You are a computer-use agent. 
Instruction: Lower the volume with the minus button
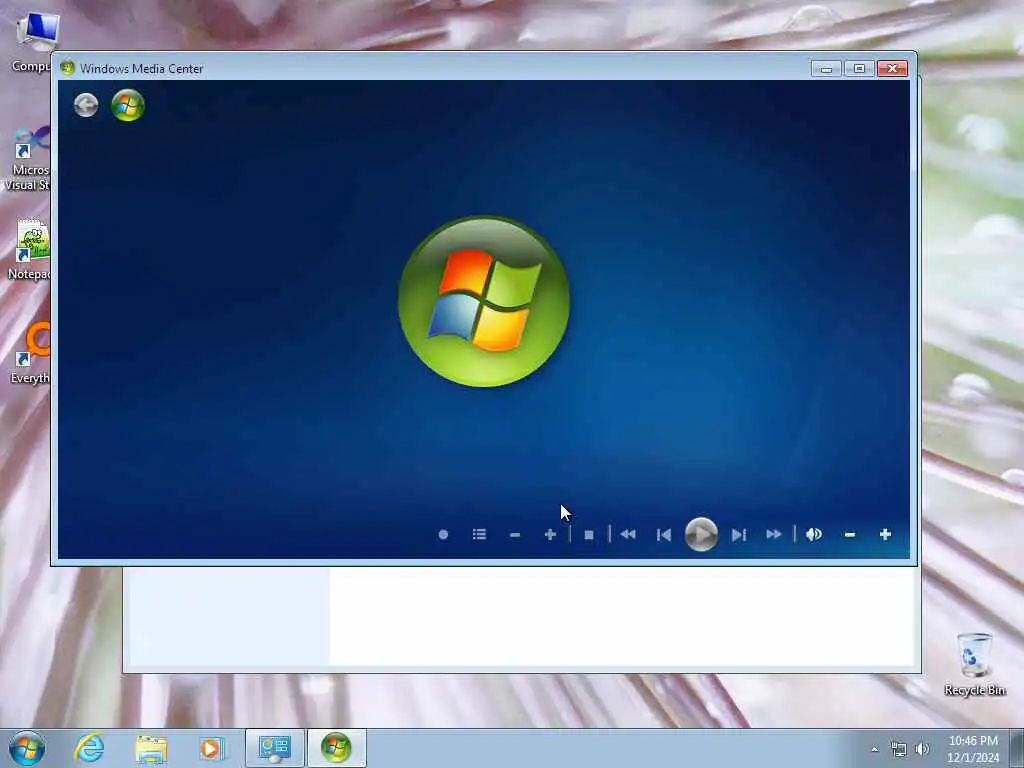(850, 535)
